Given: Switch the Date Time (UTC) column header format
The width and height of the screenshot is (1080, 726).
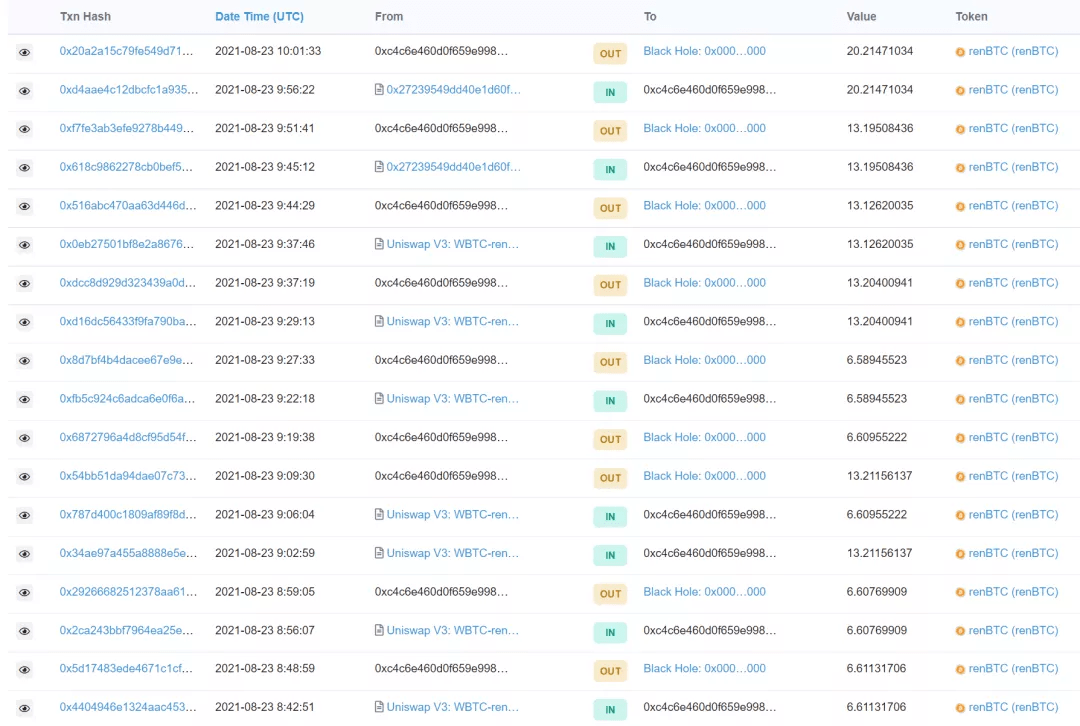Looking at the screenshot, I should (259, 17).
